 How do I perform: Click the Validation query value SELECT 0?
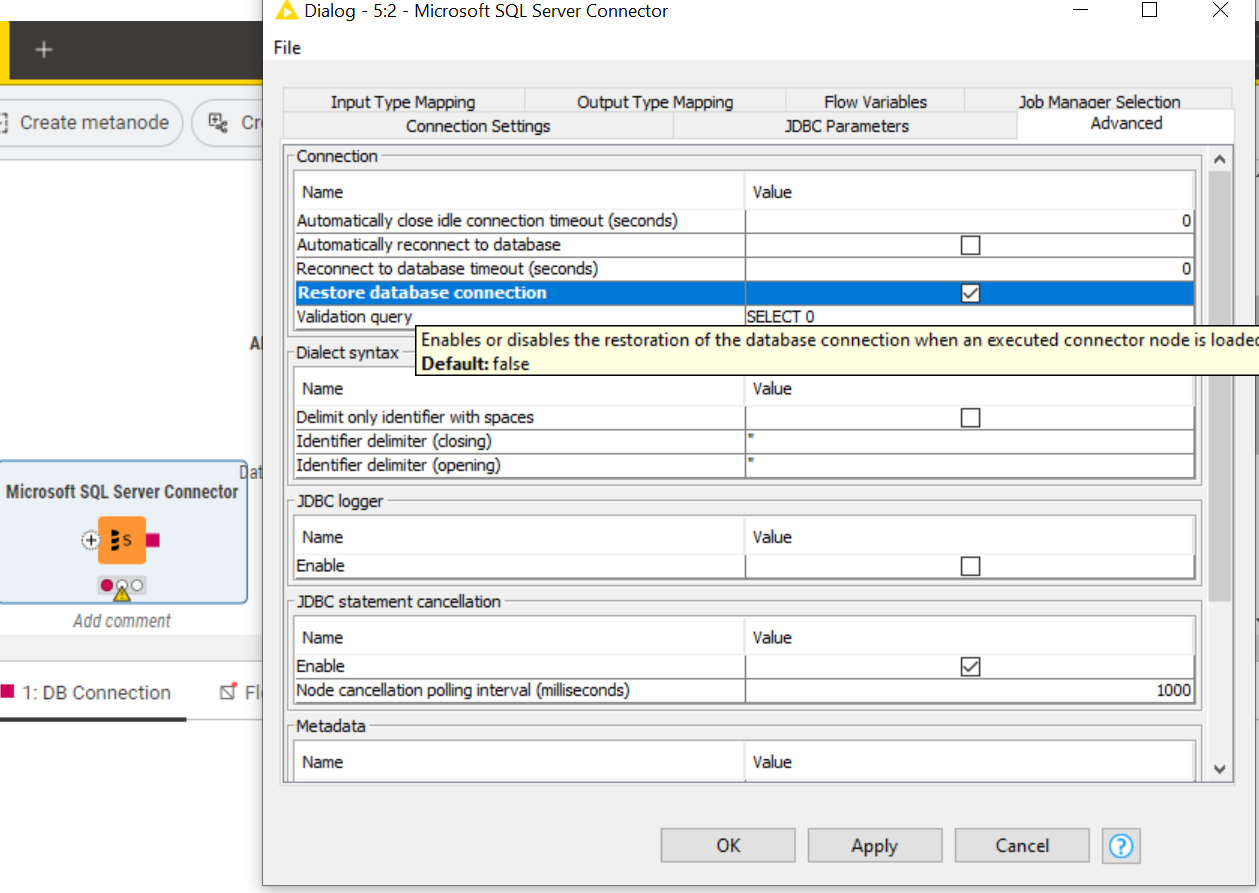780,317
